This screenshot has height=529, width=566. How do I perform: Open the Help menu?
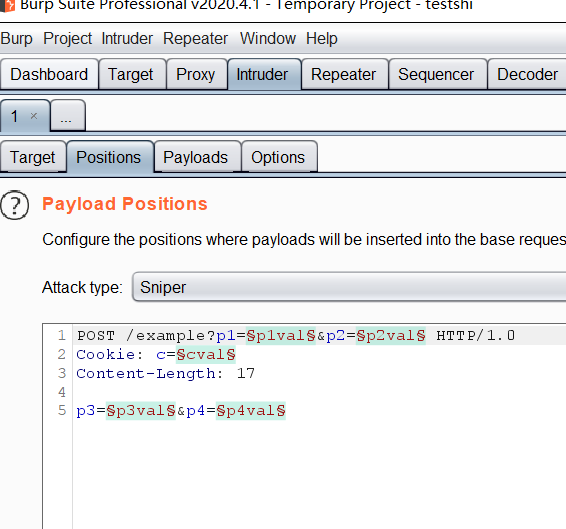[322, 38]
